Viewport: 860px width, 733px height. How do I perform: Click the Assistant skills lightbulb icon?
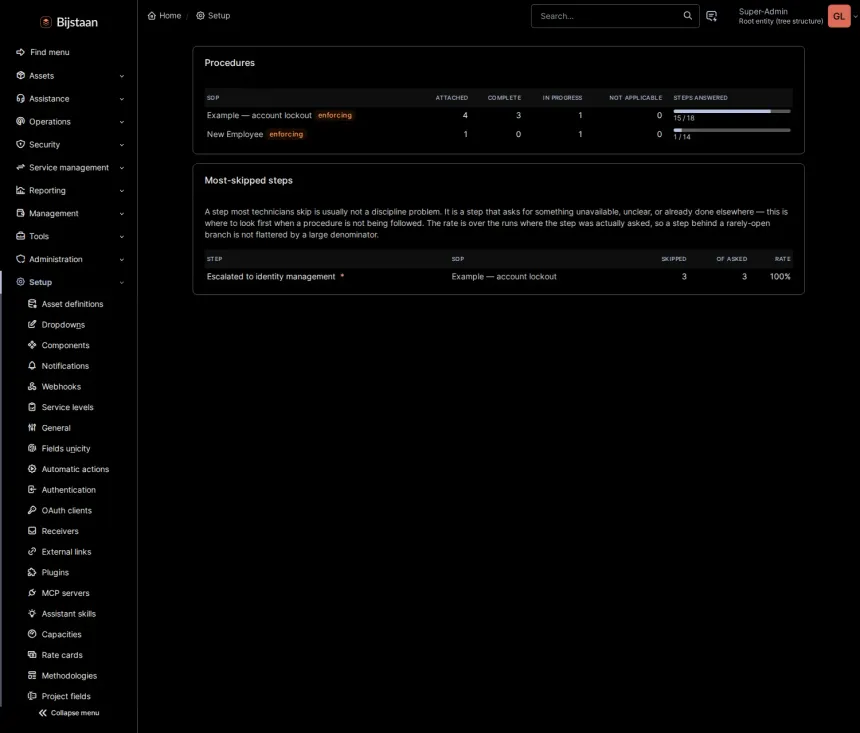click(32, 613)
